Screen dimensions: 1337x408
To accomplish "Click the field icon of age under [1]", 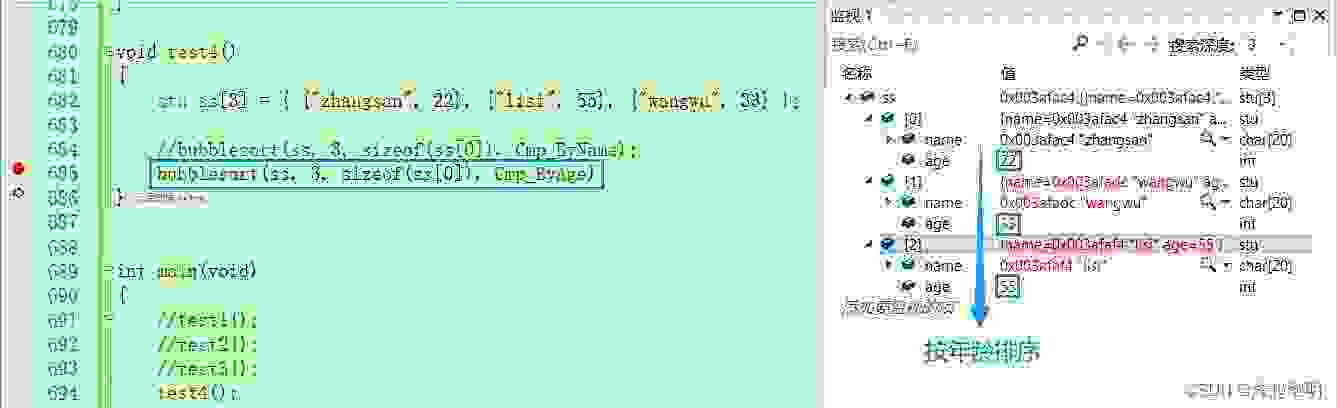I will pos(908,224).
